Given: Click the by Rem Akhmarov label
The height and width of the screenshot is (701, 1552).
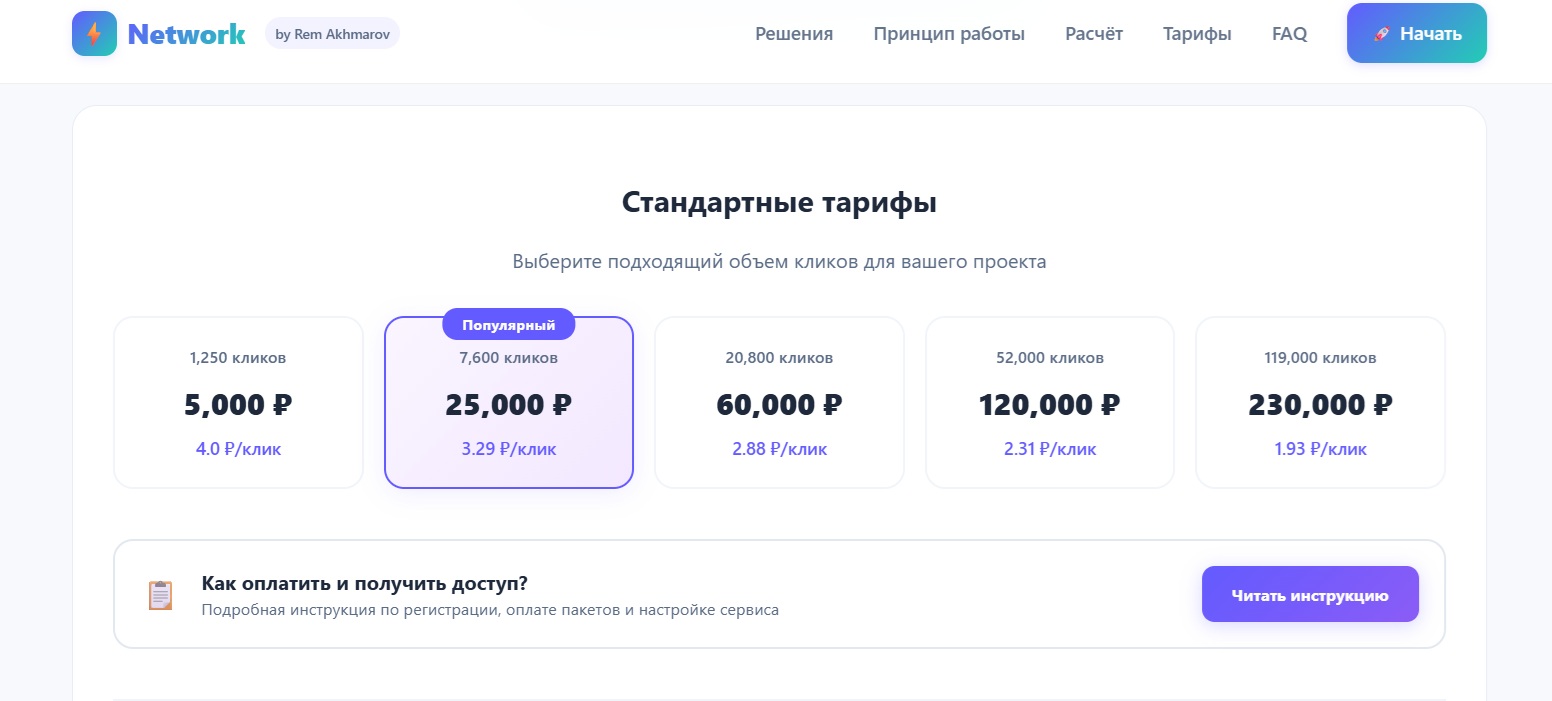Looking at the screenshot, I should point(332,34).
